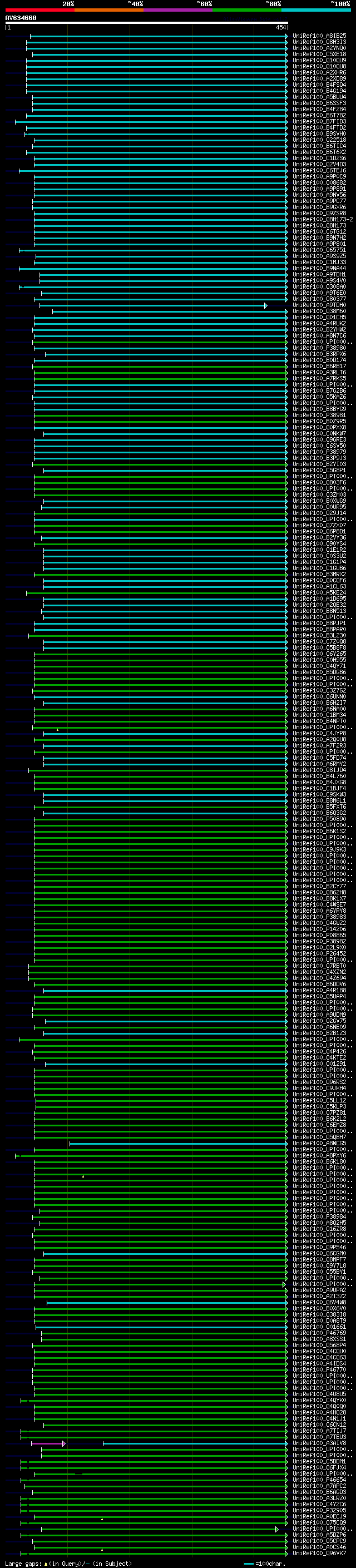The width and height of the screenshot is (356, 1568).
Task: Select hit UniRef100_A5KE24
Action: 319,593
